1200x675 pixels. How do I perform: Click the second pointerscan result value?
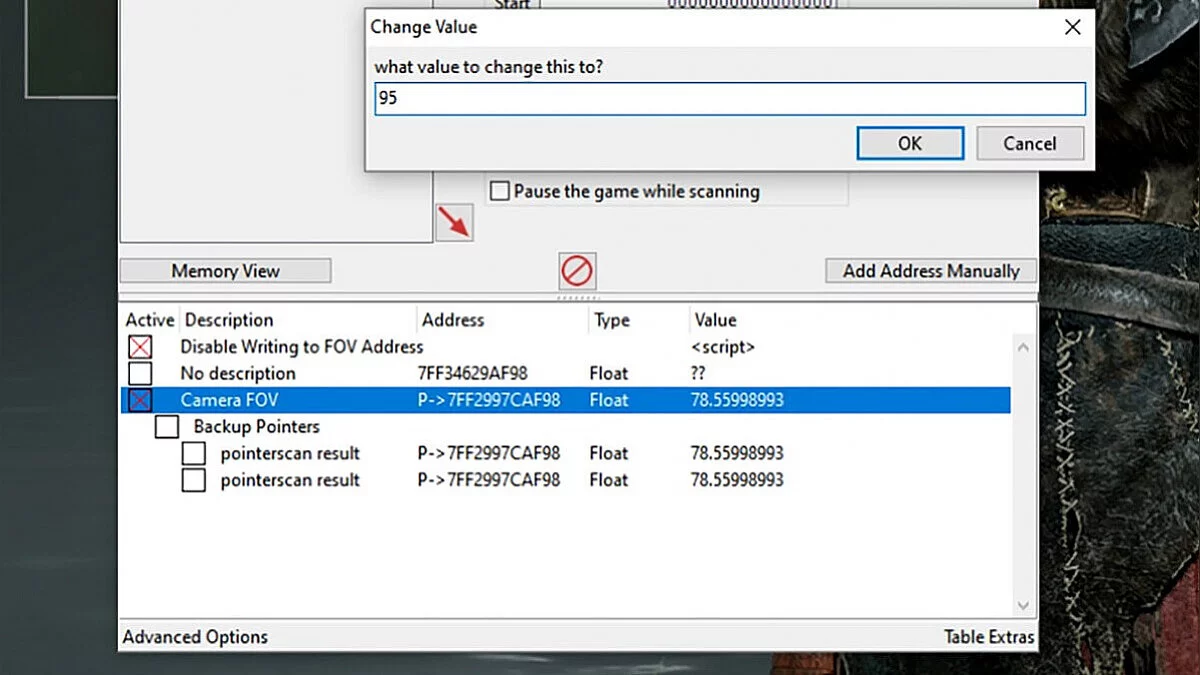tap(737, 480)
